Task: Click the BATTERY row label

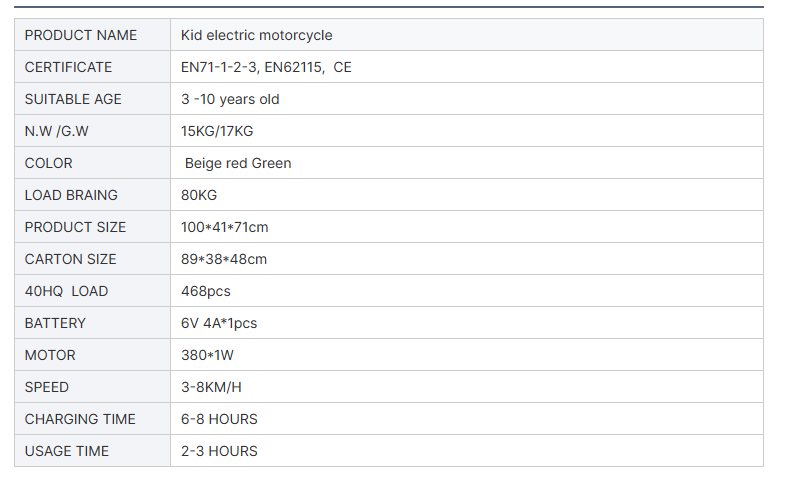Action: 55,323
